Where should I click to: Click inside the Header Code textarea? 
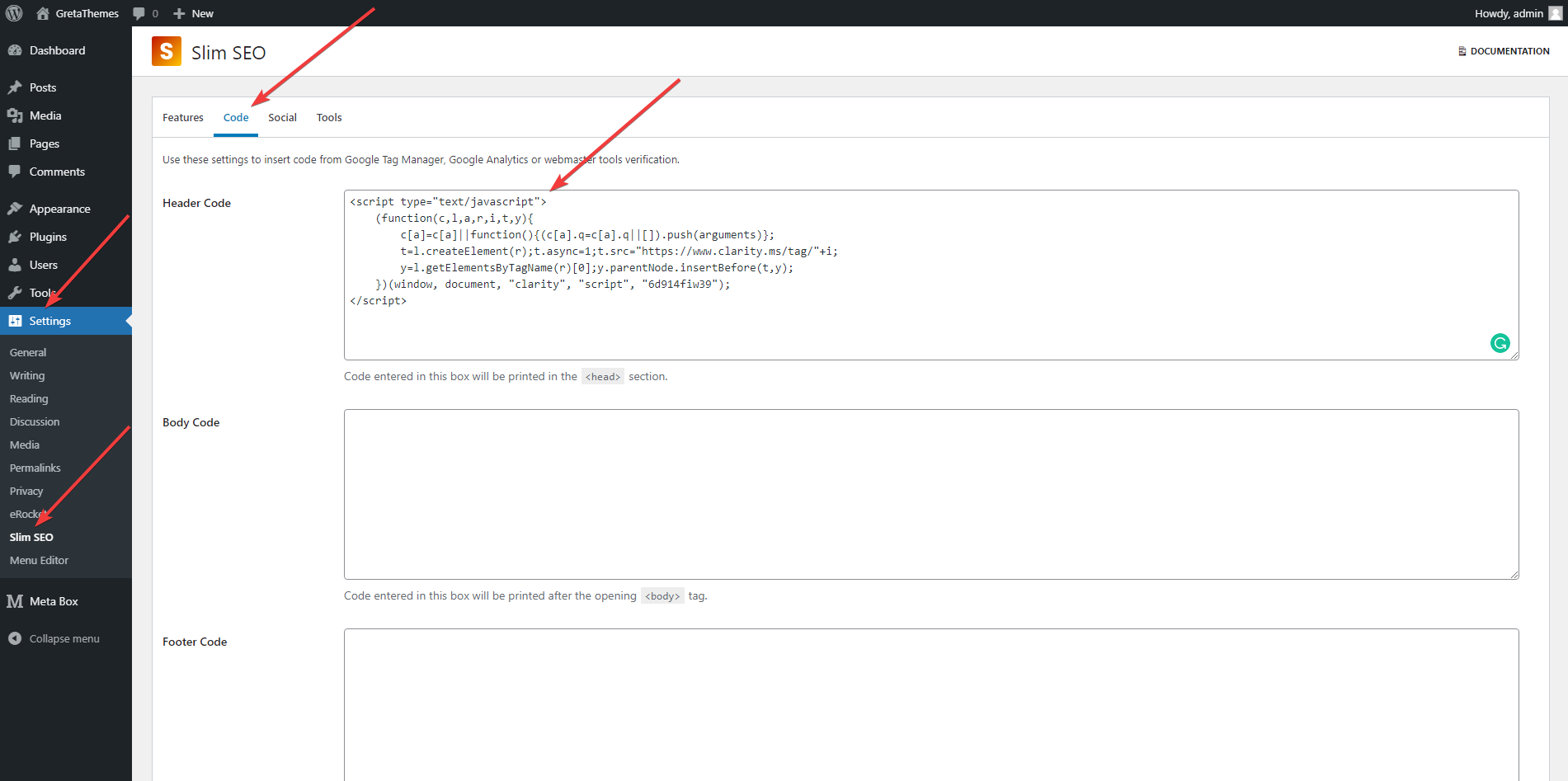(931, 275)
